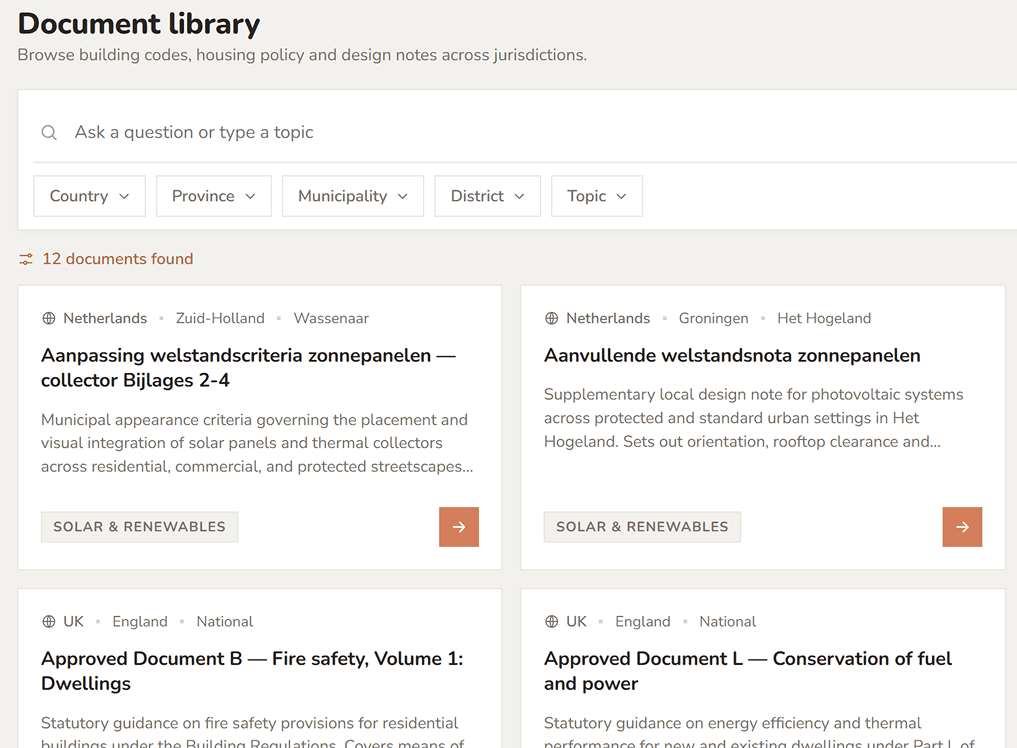Open the Aanpassing welstandscriteria document via arrow

tap(459, 527)
